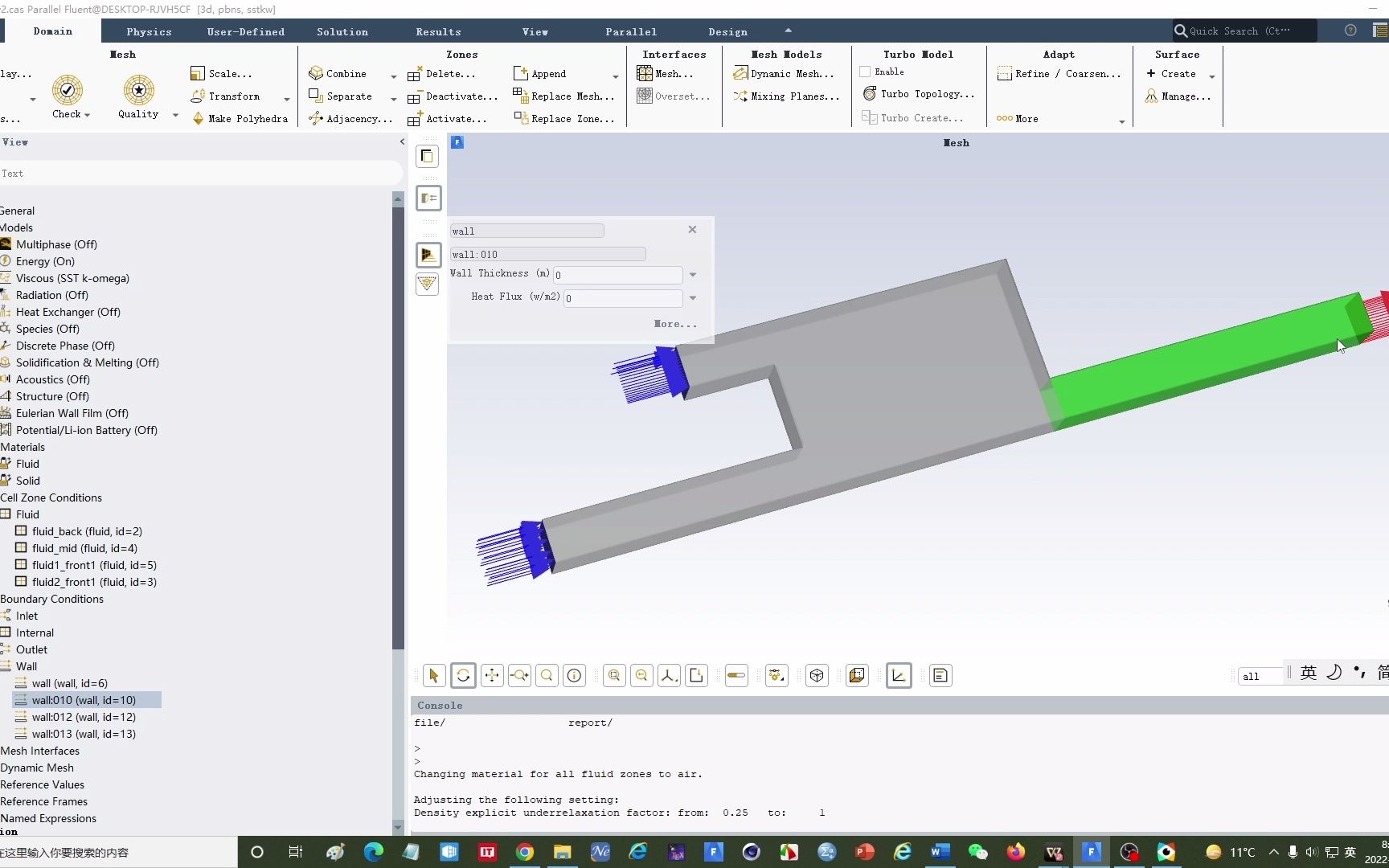Click the zoom to area tool
Viewport: 1389px width, 868px height.
[x=547, y=675]
